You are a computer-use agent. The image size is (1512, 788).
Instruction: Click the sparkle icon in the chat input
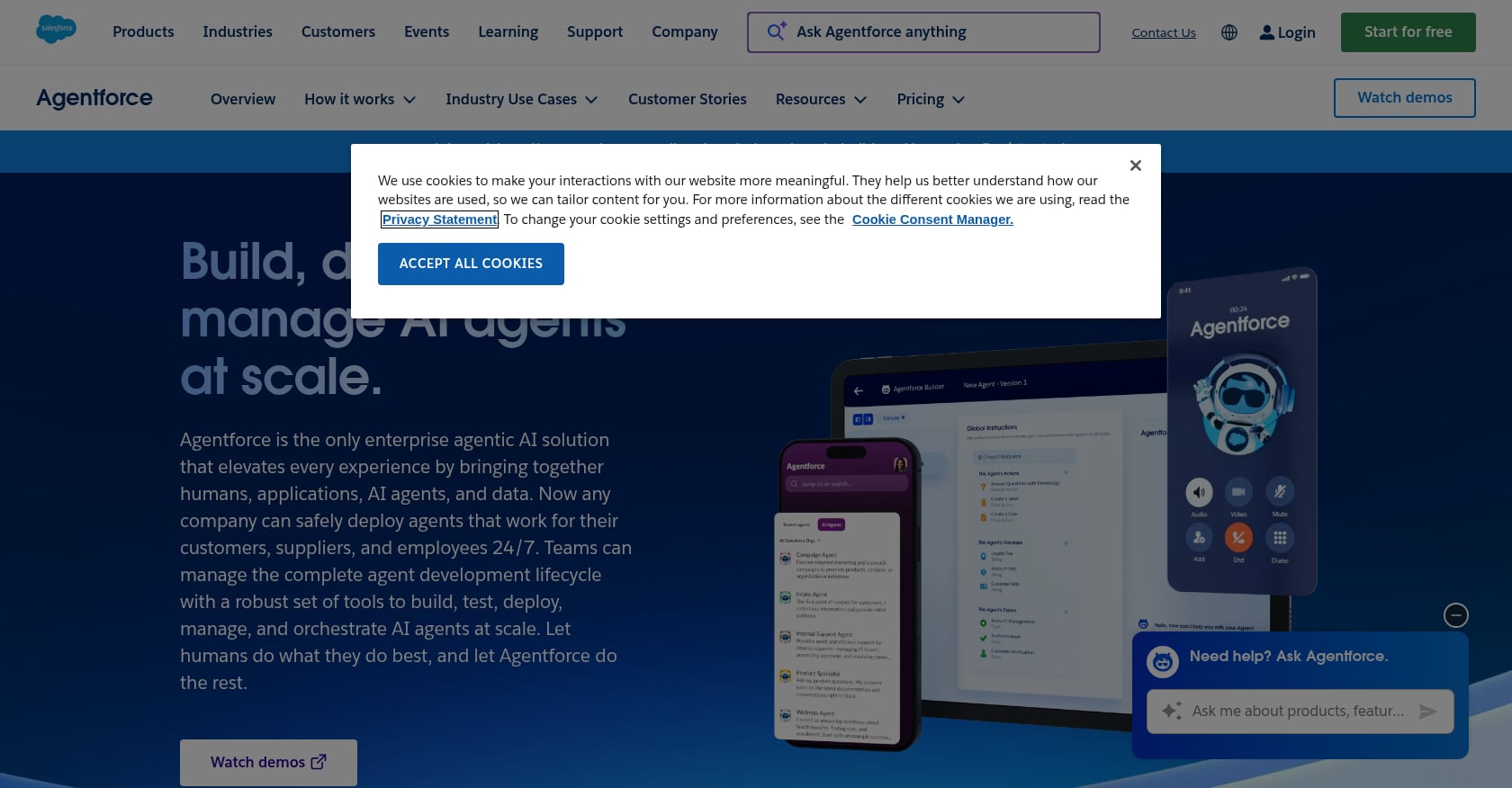(x=1172, y=711)
